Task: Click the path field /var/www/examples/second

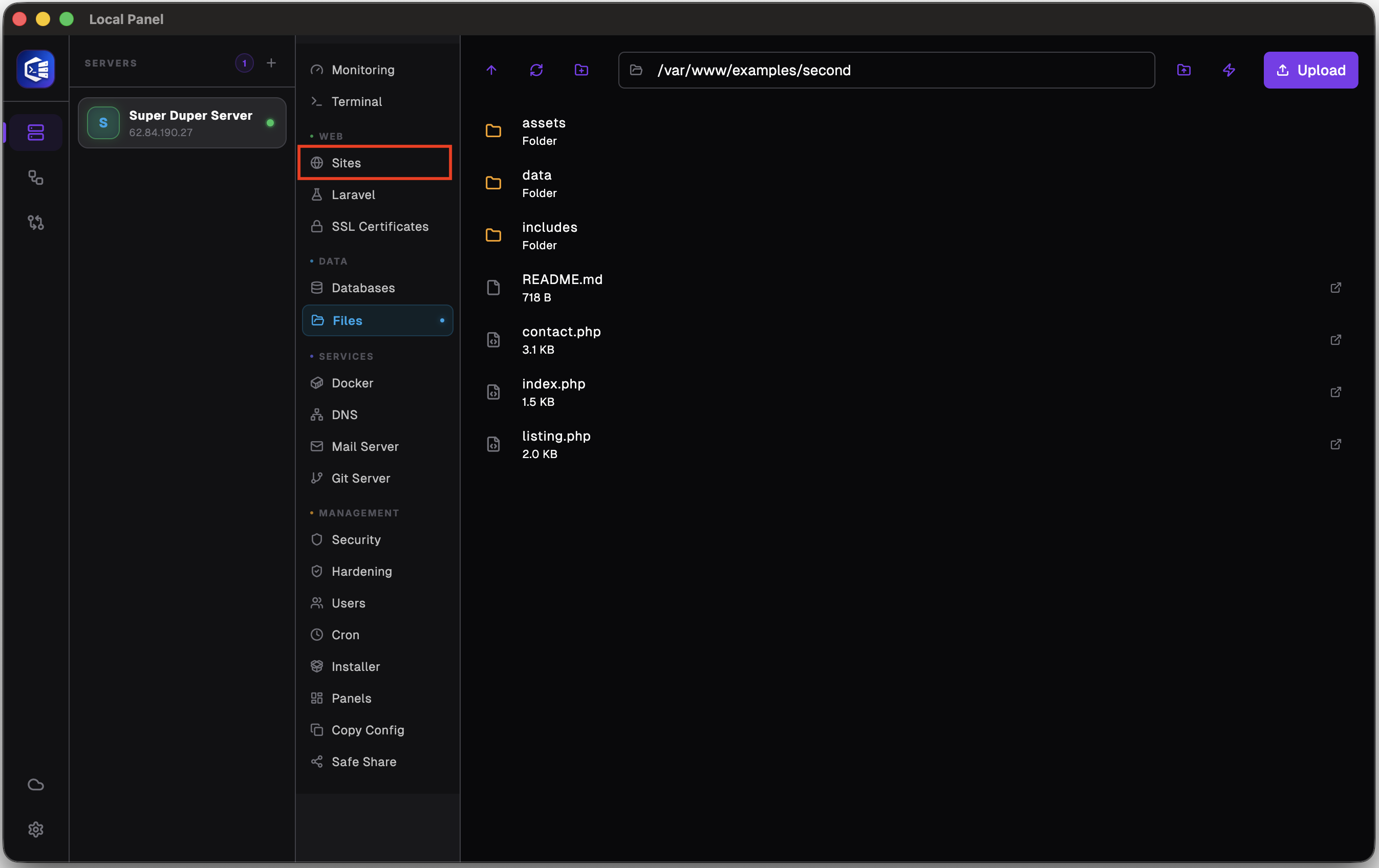Action: (x=887, y=70)
